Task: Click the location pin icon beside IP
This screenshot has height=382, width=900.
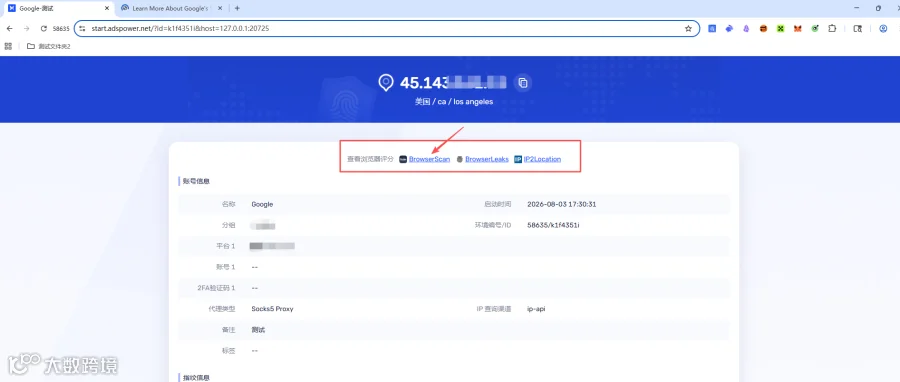Action: [x=386, y=83]
